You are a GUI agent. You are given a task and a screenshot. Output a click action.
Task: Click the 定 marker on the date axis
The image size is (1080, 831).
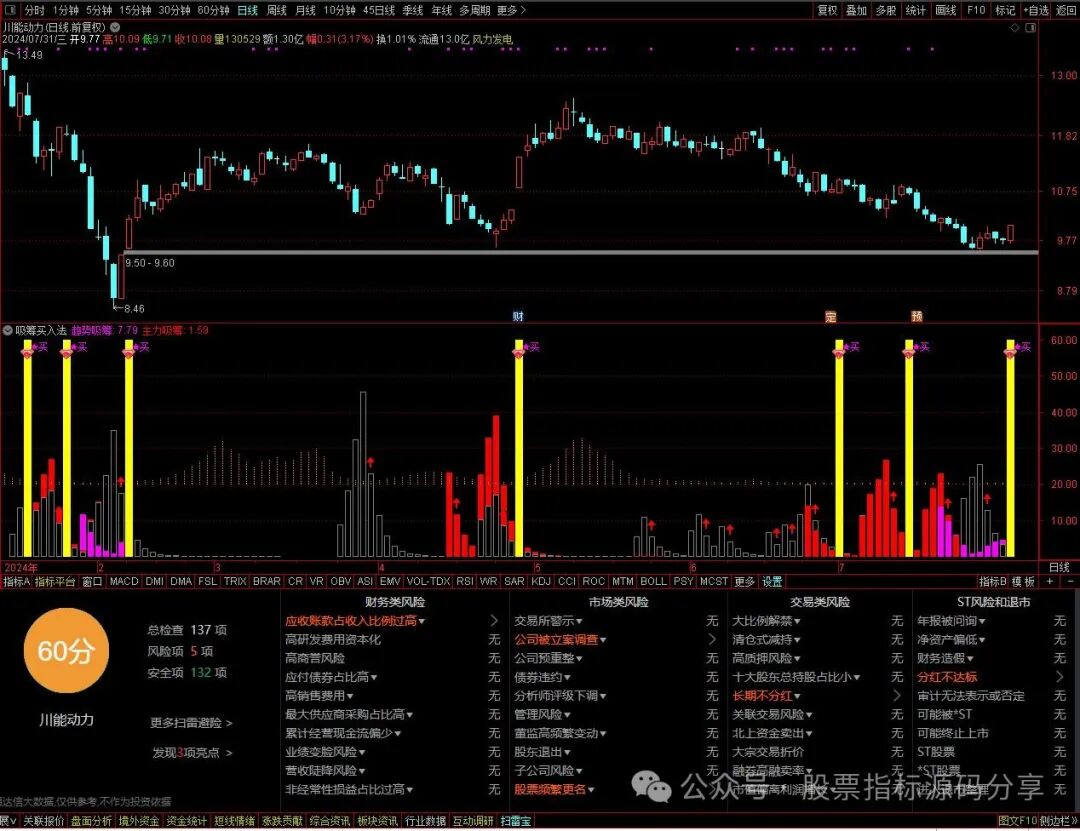click(x=831, y=316)
